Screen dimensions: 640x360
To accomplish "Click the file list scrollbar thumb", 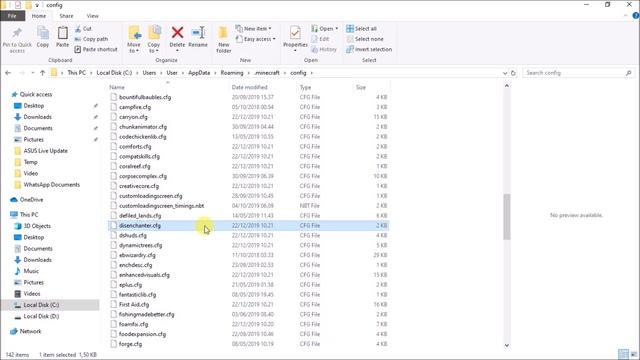I will point(507,217).
